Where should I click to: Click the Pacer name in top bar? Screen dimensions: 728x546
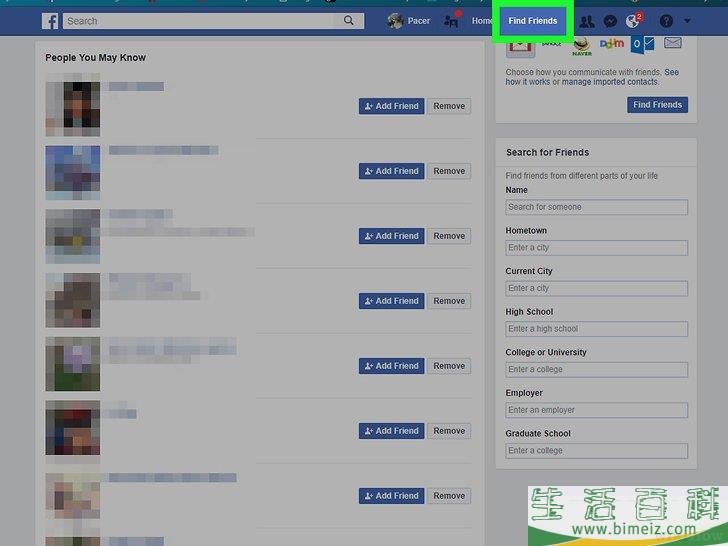coord(418,21)
